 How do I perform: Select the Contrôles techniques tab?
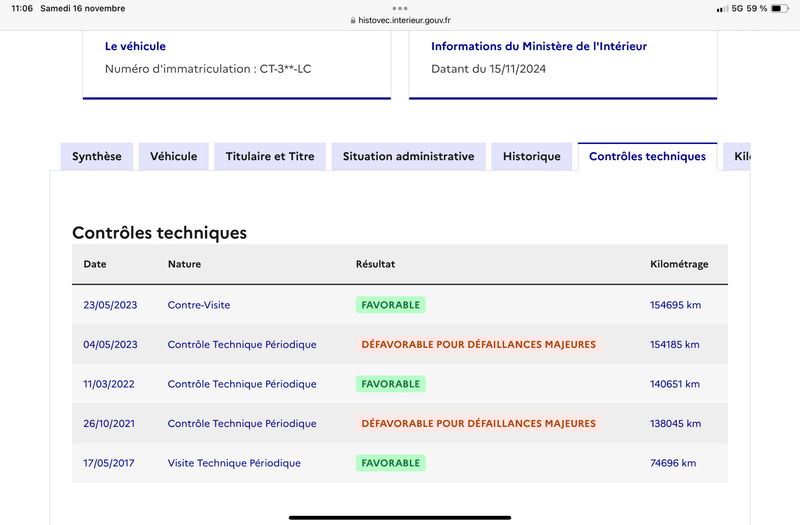(x=647, y=156)
